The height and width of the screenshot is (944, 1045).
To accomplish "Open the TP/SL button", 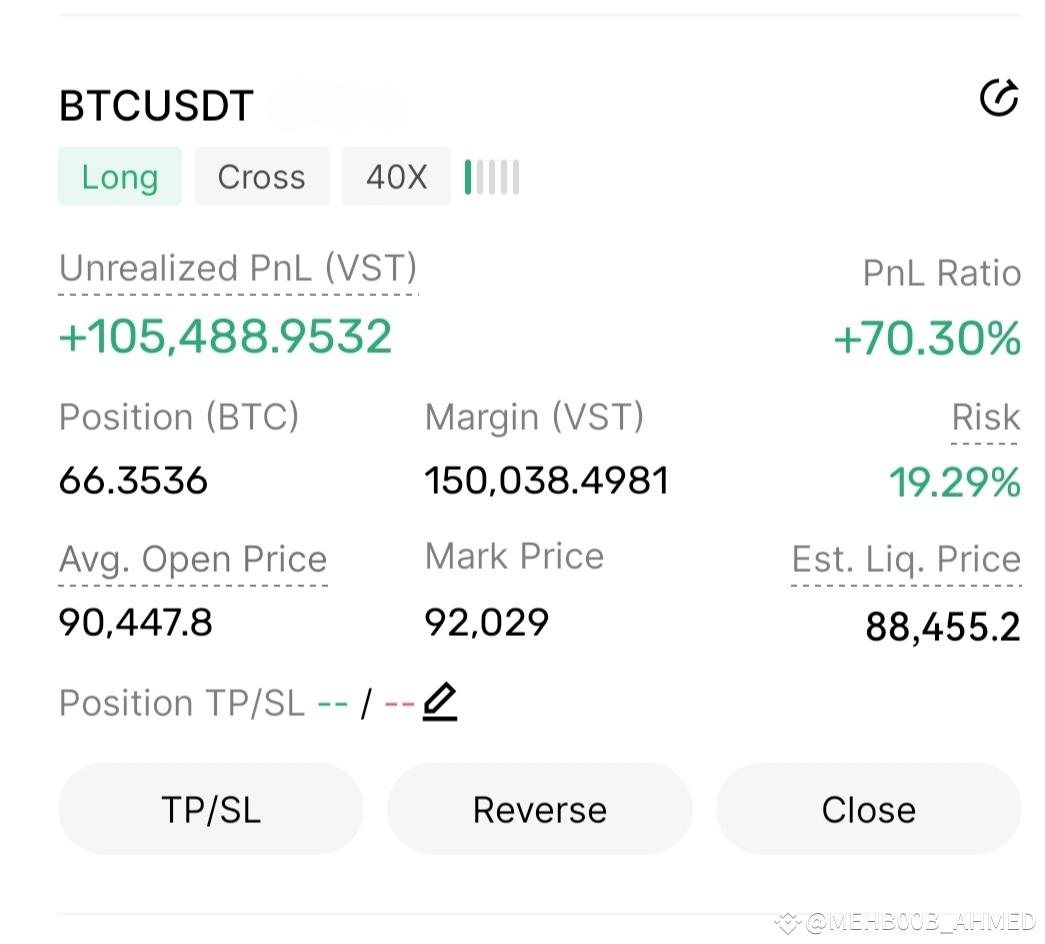I will 211,809.
